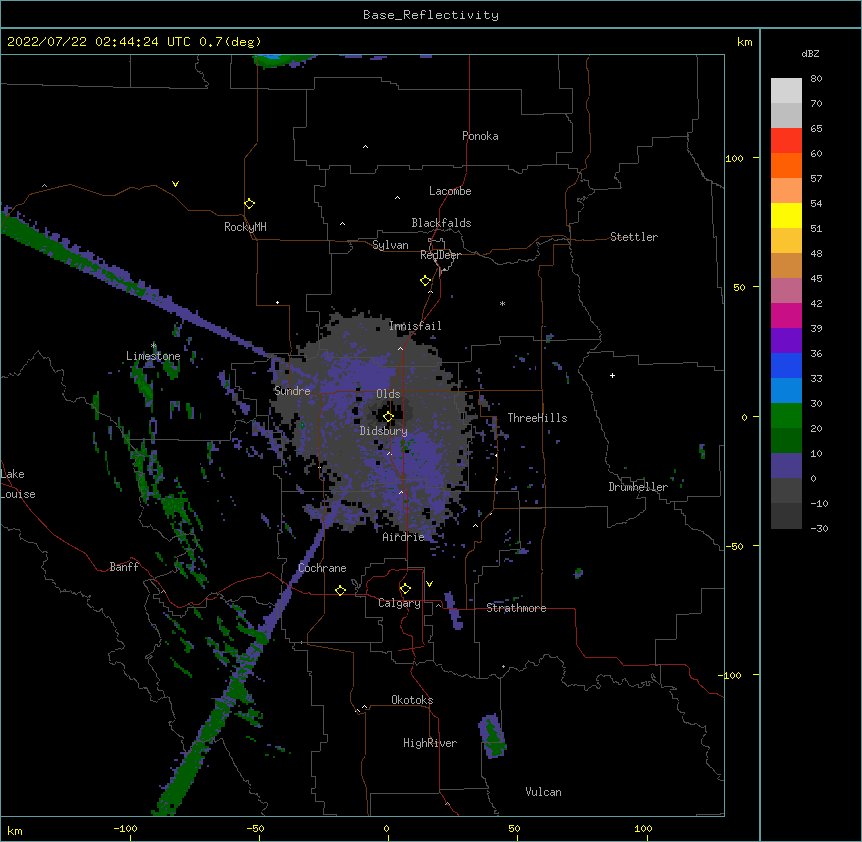Image resolution: width=862 pixels, height=842 pixels.
Task: Pick the green 20-30 dBZ legend swatch
Action: (786, 416)
